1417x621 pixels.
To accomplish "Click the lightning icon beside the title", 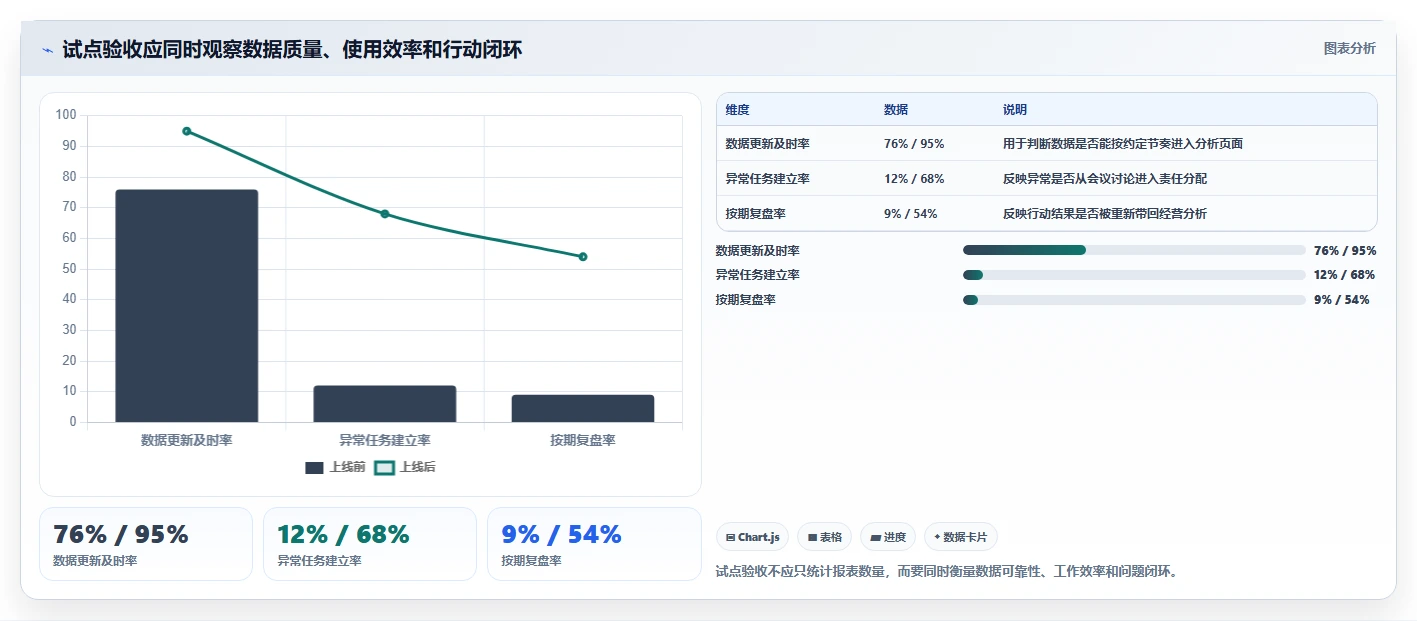I will point(47,50).
